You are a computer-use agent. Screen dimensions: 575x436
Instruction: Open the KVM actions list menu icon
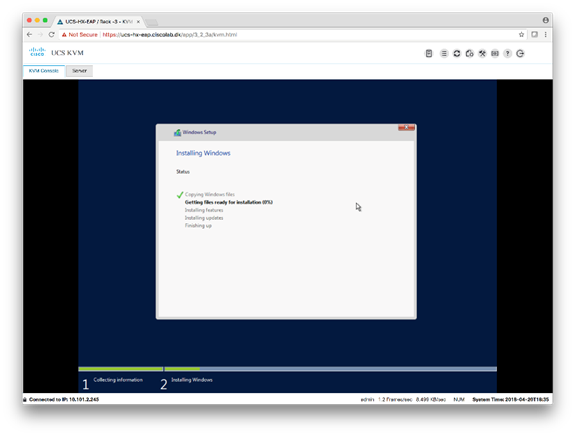(x=444, y=54)
